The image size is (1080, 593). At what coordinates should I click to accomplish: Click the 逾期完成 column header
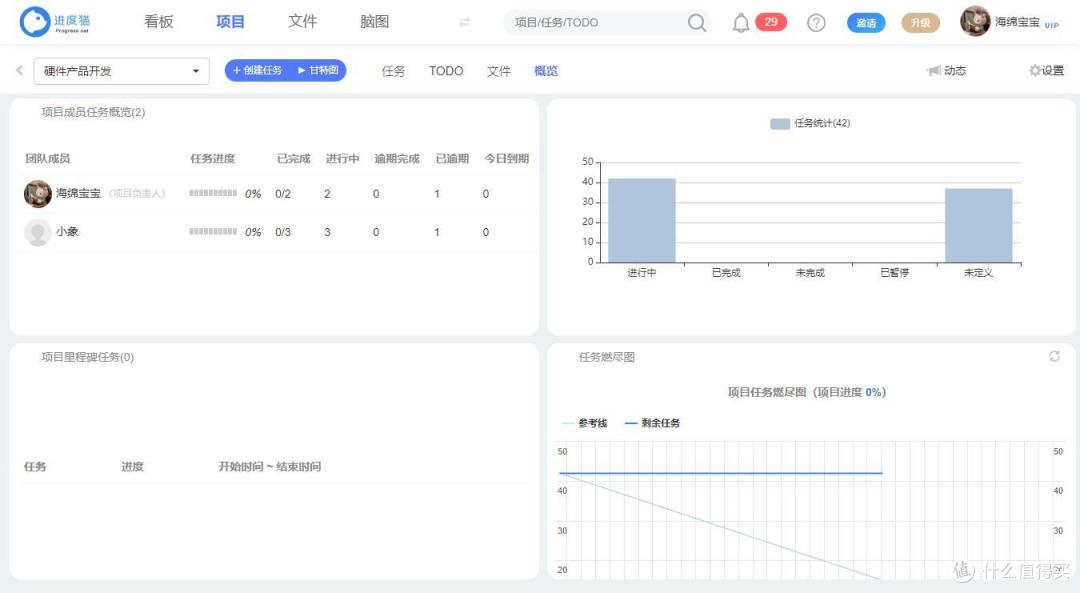click(397, 158)
